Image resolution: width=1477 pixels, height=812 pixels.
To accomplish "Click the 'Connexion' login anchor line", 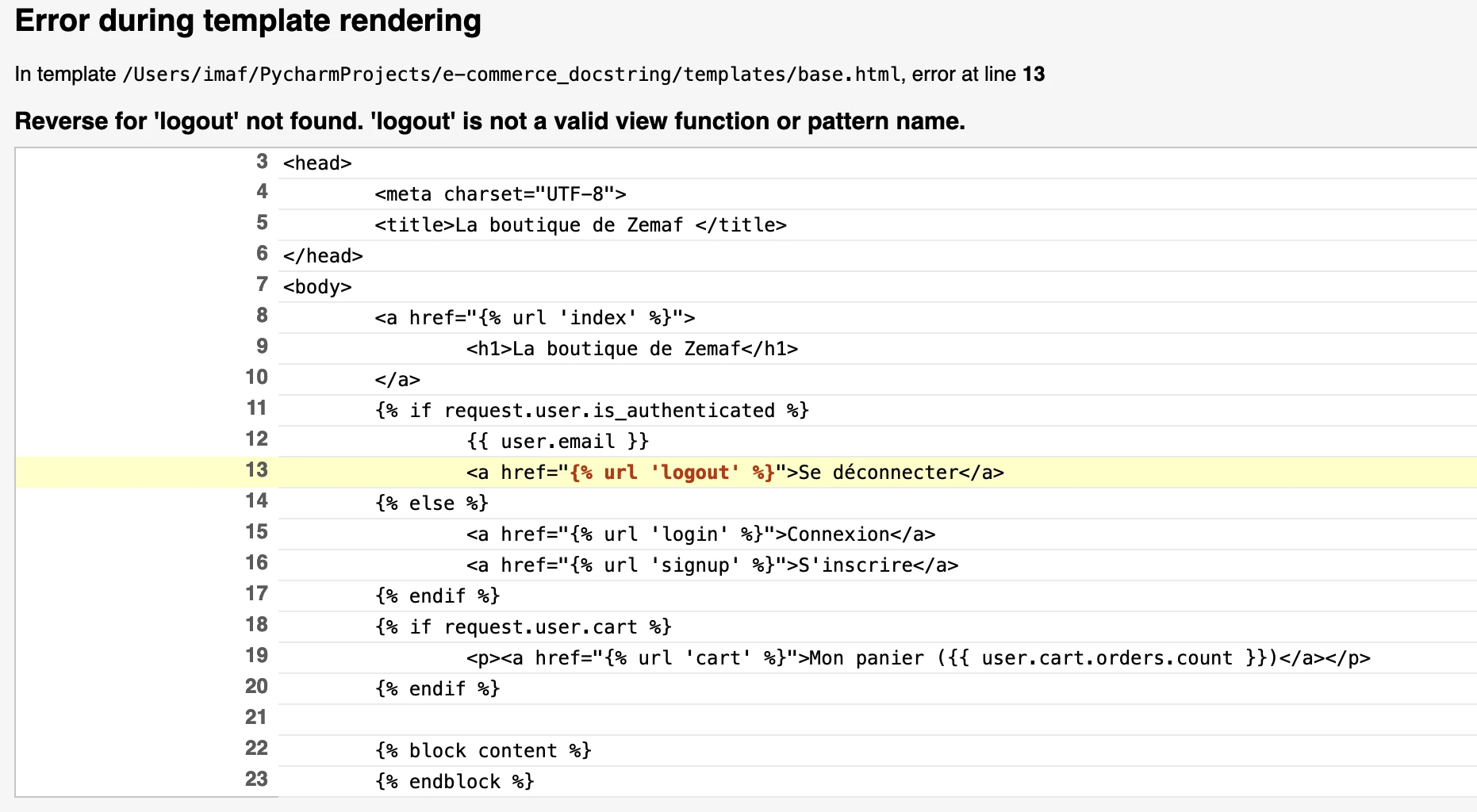I will tap(700, 534).
